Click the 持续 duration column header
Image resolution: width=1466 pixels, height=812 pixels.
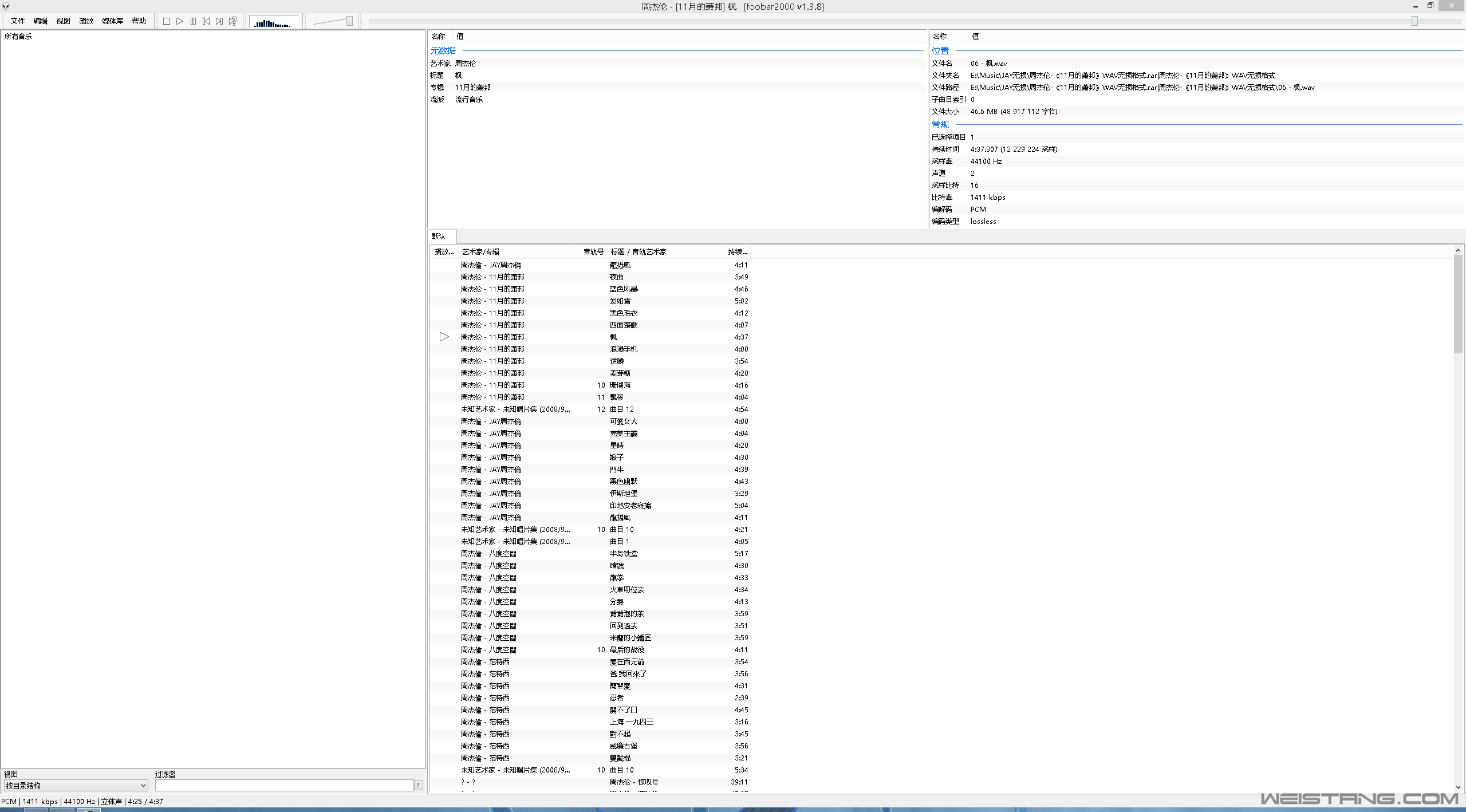point(736,252)
